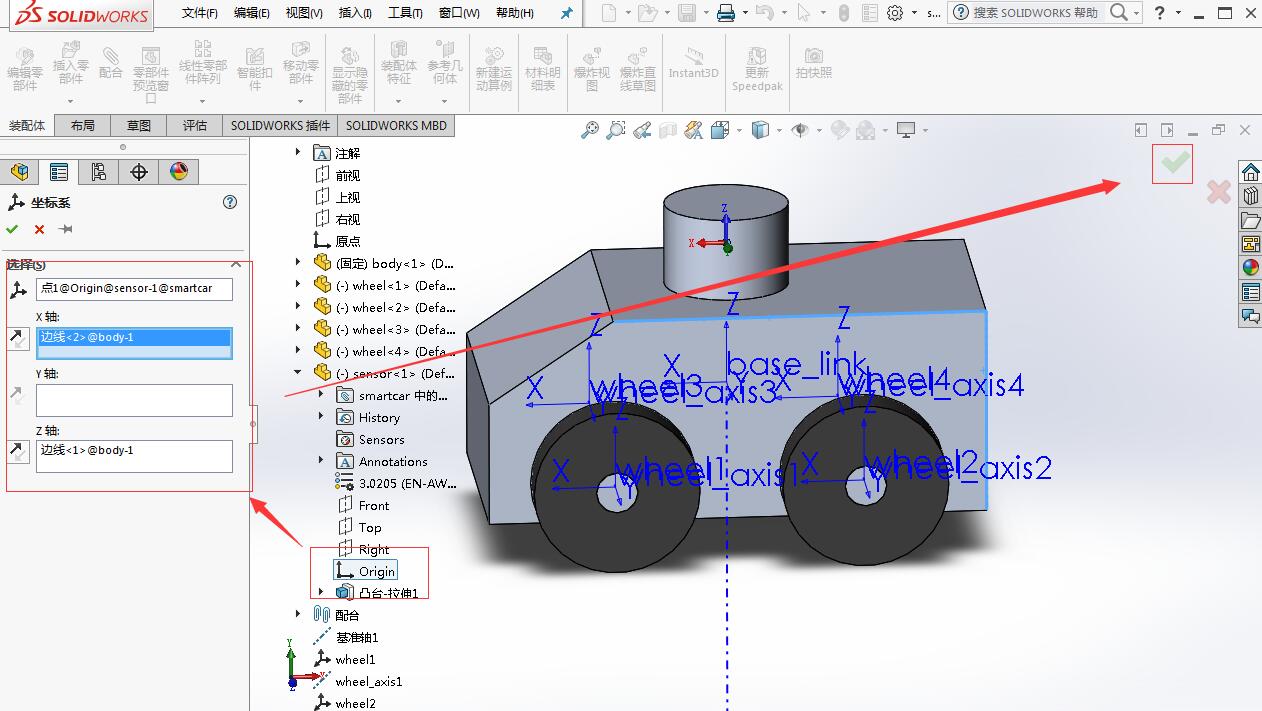
Task: Click the origin selection field
Action: coord(134,289)
